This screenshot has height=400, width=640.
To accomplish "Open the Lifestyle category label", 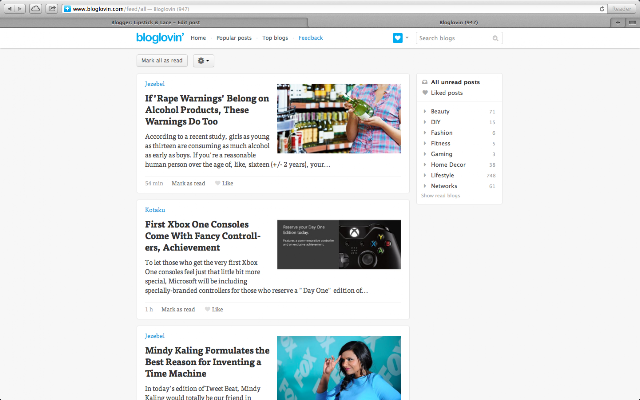I will click(x=442, y=175).
